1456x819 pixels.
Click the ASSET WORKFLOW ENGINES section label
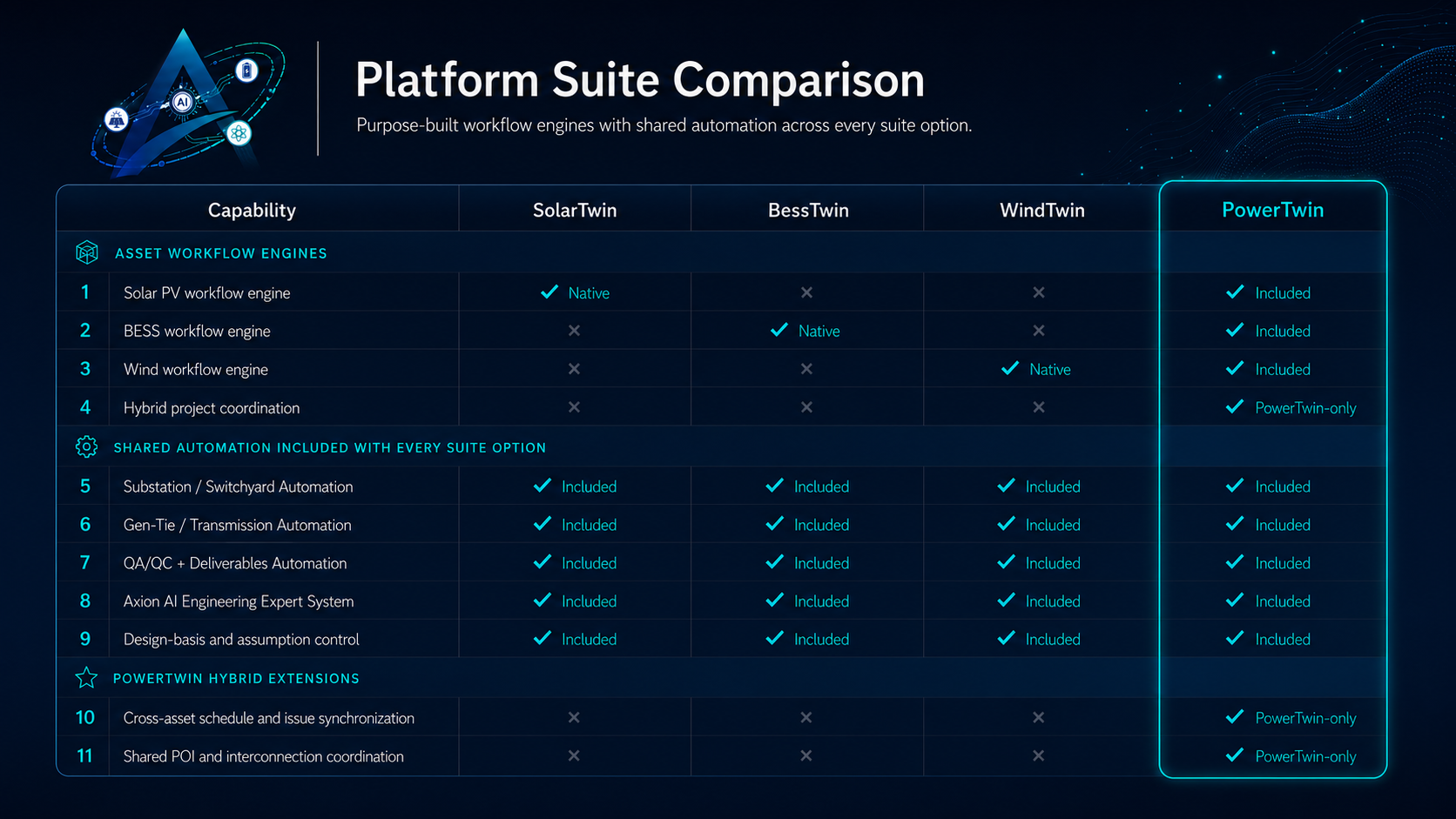(x=221, y=253)
